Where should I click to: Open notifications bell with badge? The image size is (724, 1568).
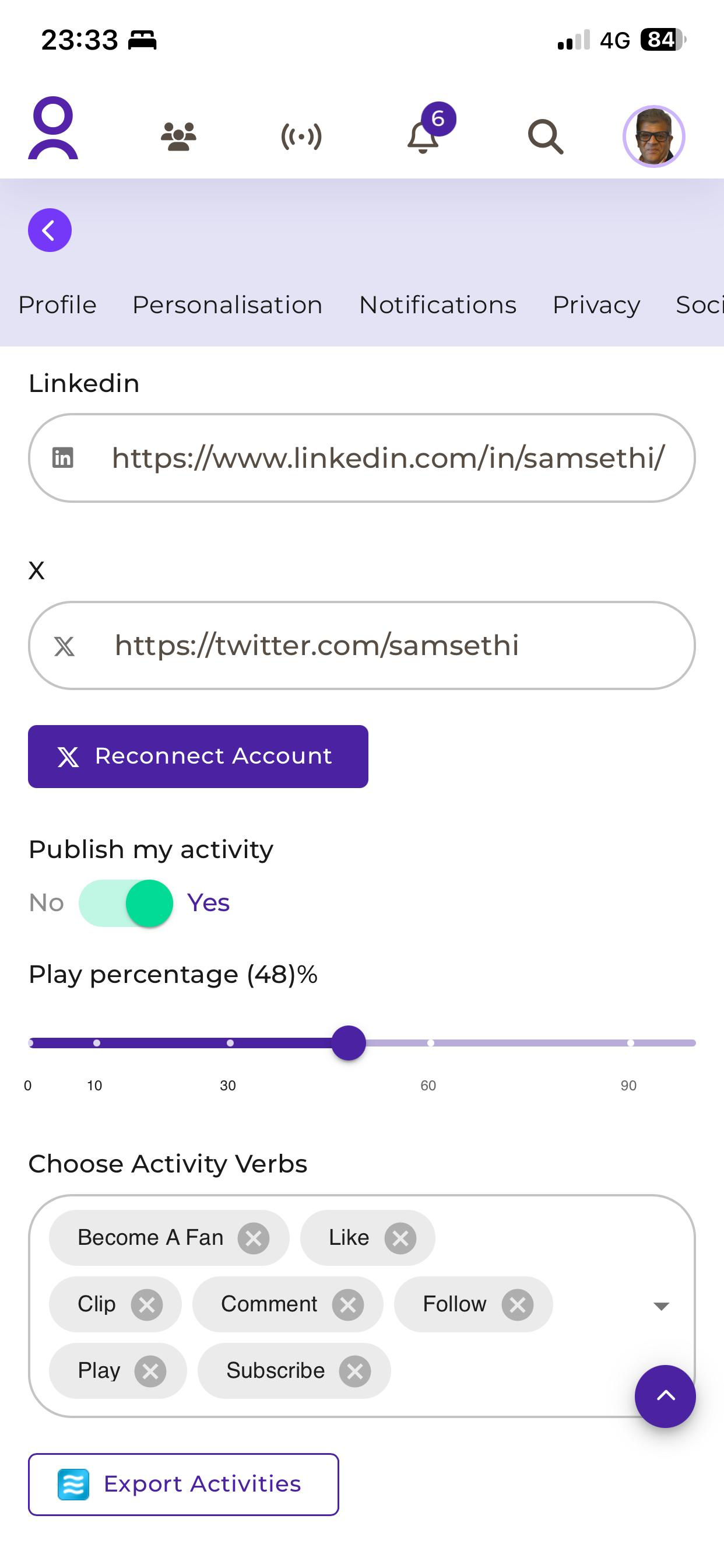[x=424, y=135]
